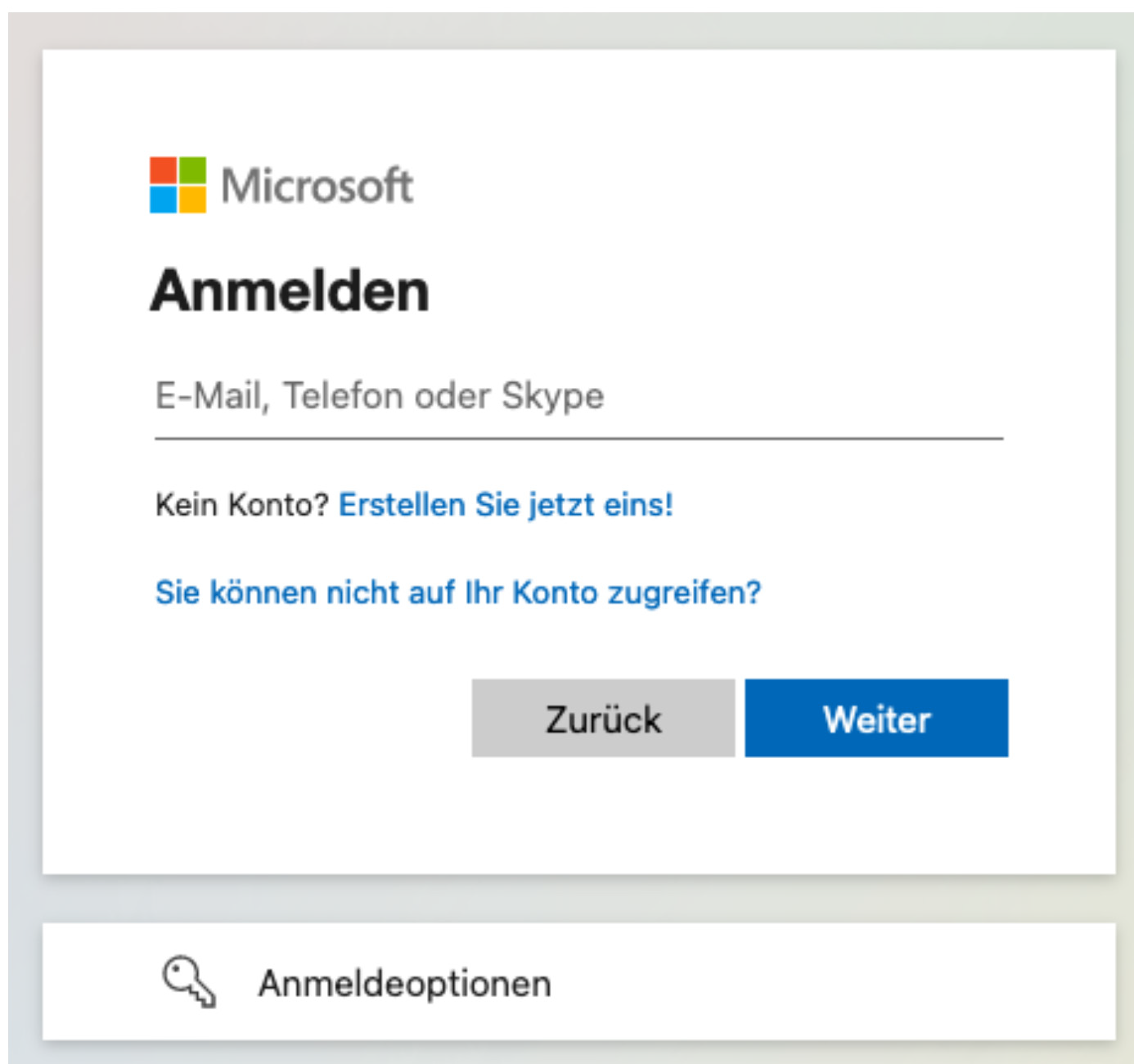Go back with the Zurück button
Image resolution: width=1134 pixels, height=1064 pixels.
(x=603, y=718)
